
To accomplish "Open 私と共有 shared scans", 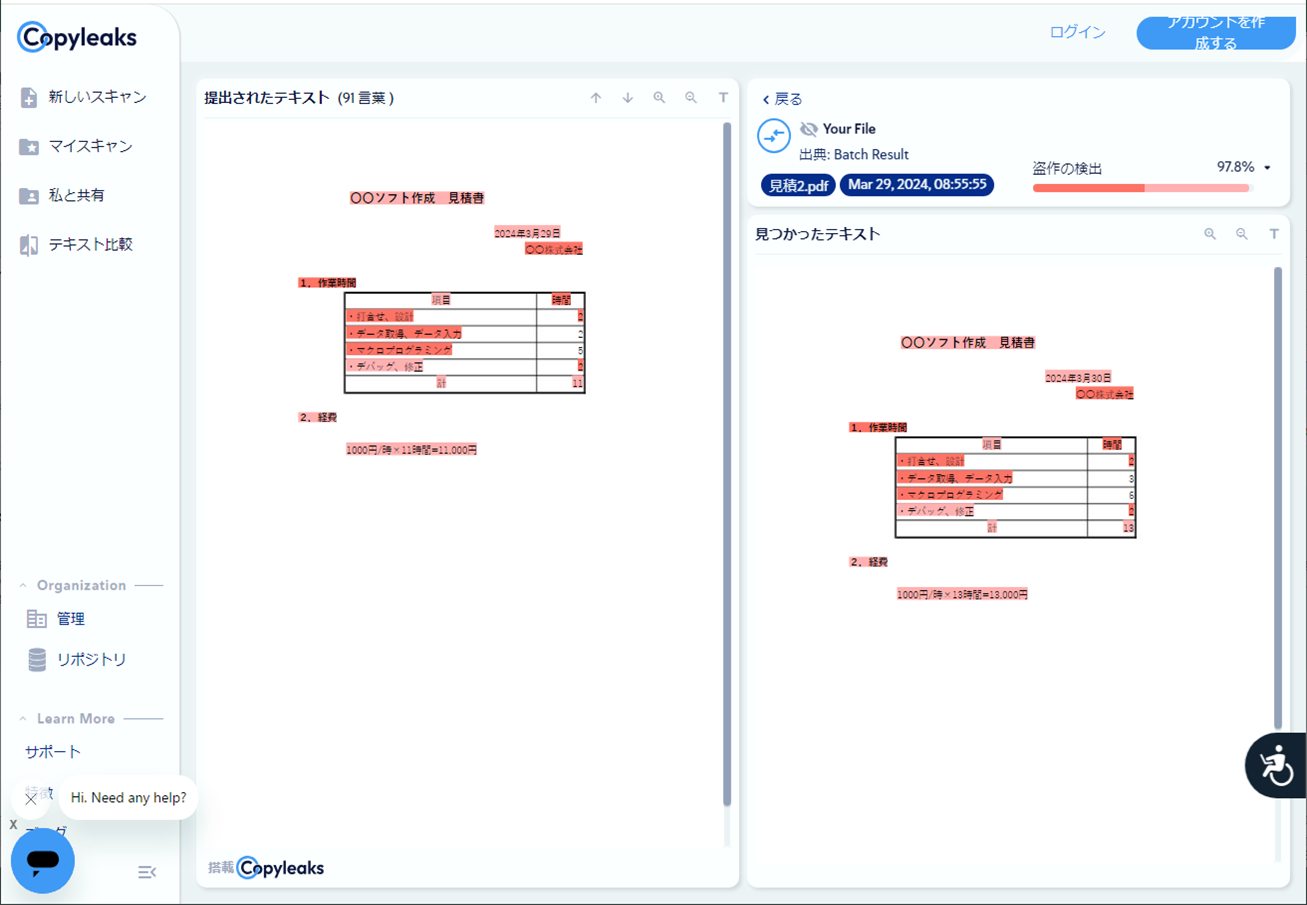I will click(x=76, y=195).
